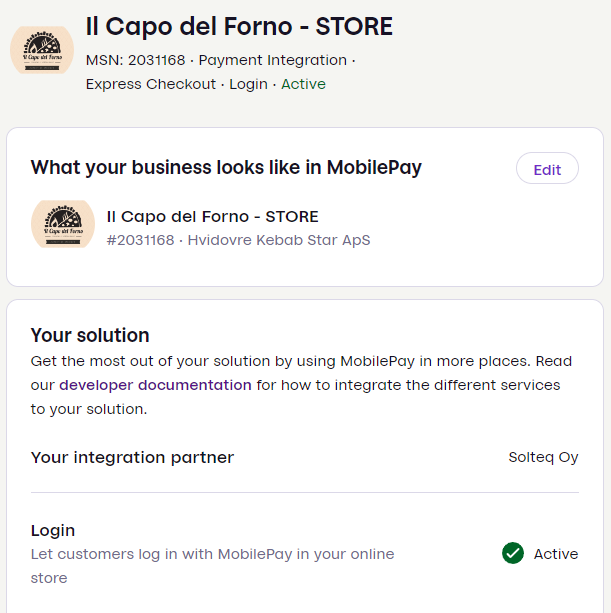Click the Your solution heading
This screenshot has width=611, height=613.
(90, 335)
